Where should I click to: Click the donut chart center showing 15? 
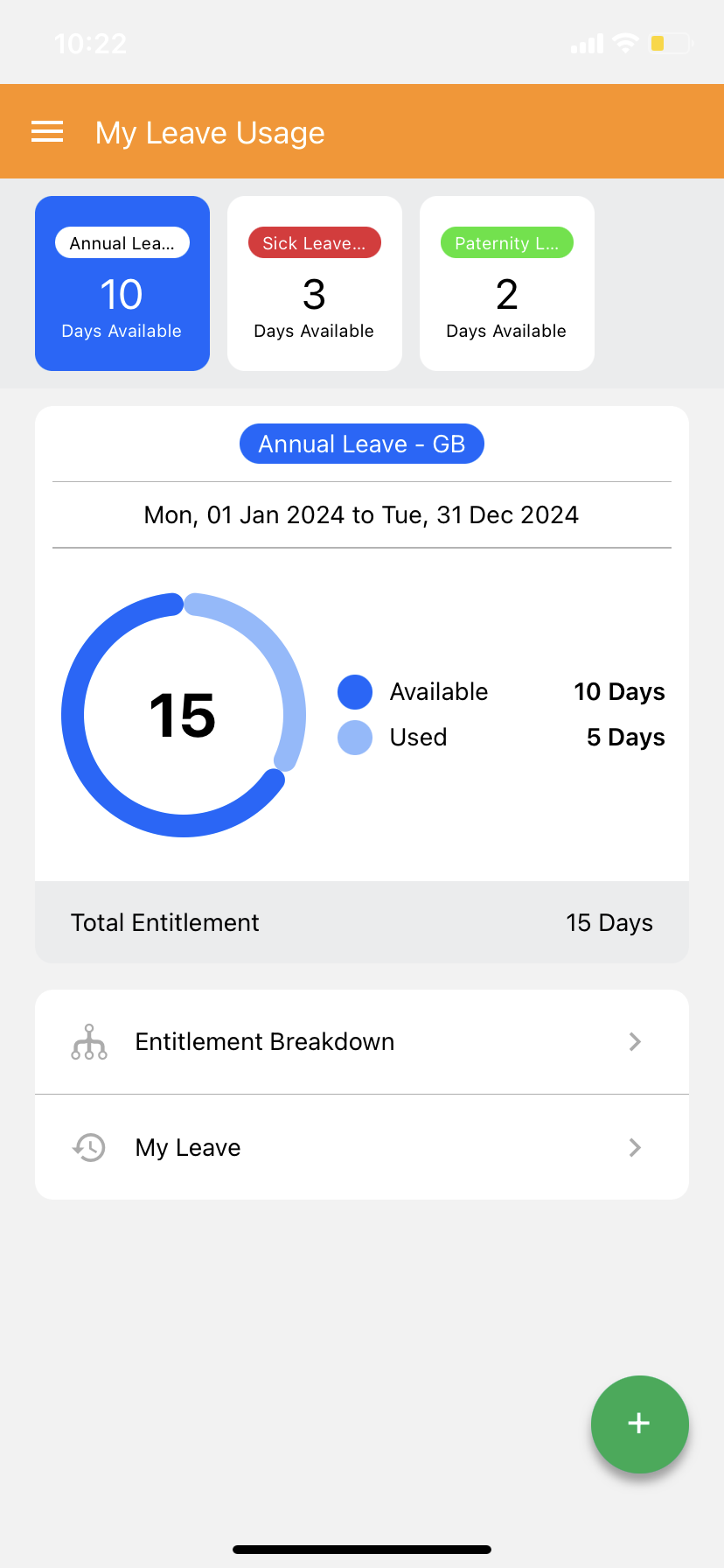coord(183,716)
